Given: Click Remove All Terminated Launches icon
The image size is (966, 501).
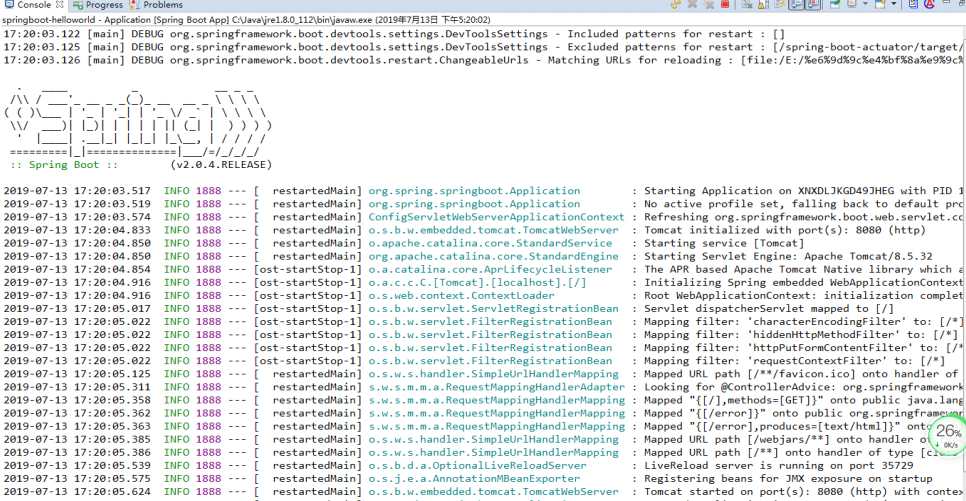Looking at the screenshot, I should pos(708,4).
